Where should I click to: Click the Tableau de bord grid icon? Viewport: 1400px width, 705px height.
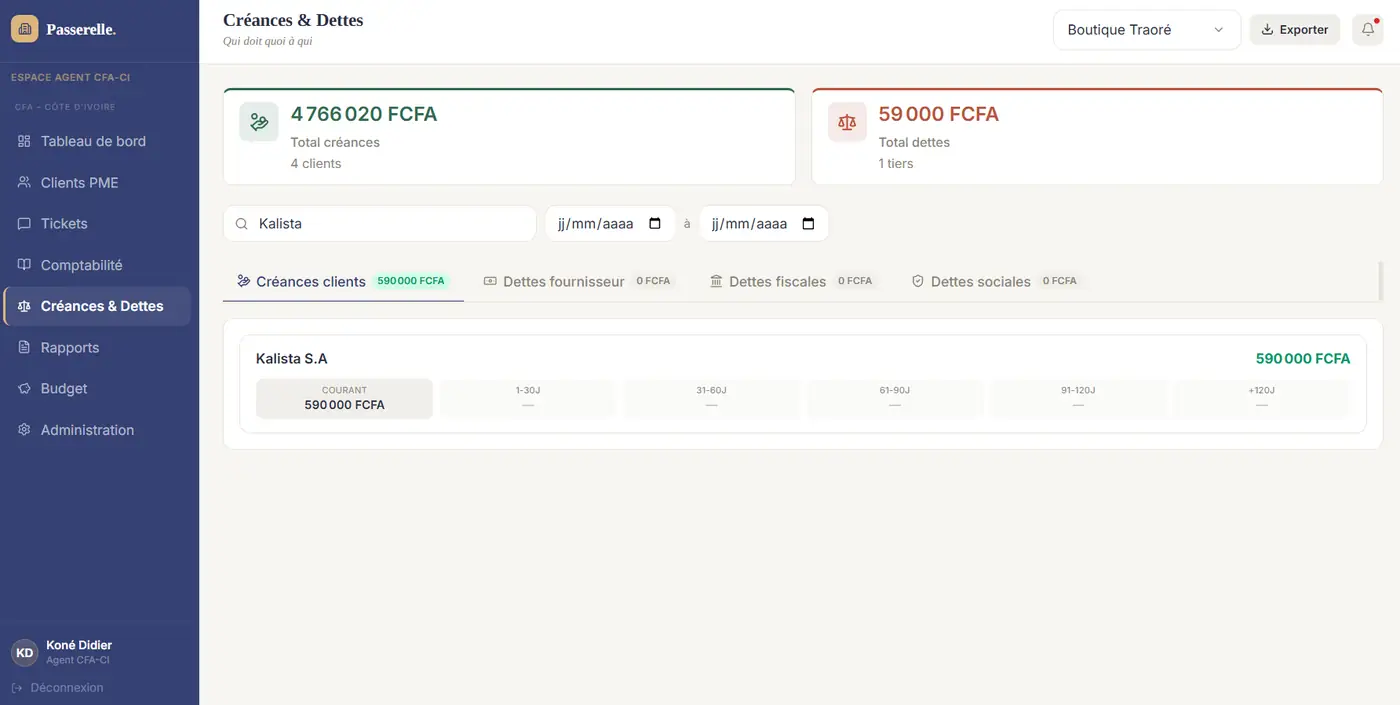tap(24, 141)
